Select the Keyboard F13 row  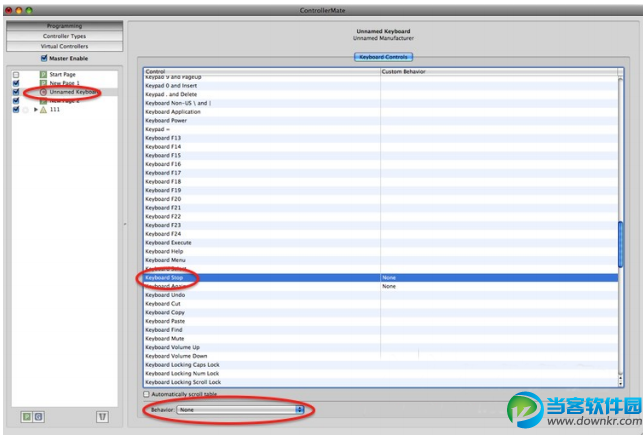click(381, 138)
